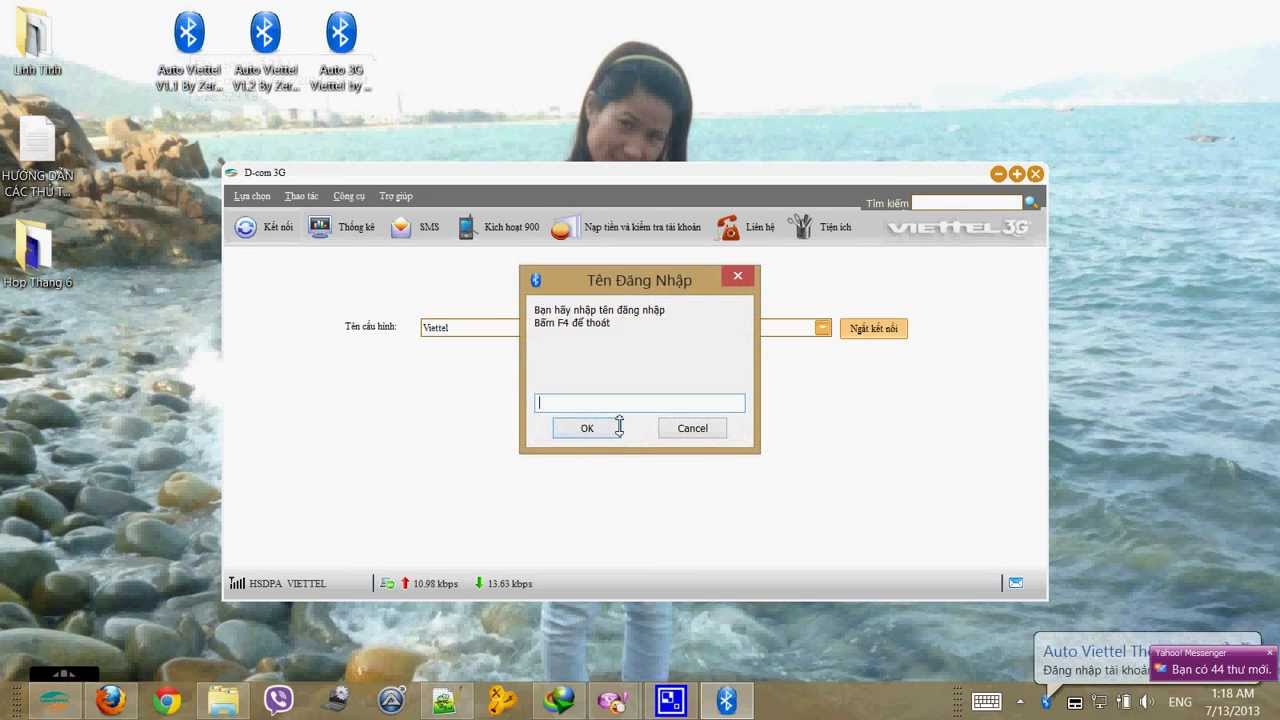Open the Linh Tinh desktop folder

(x=37, y=42)
